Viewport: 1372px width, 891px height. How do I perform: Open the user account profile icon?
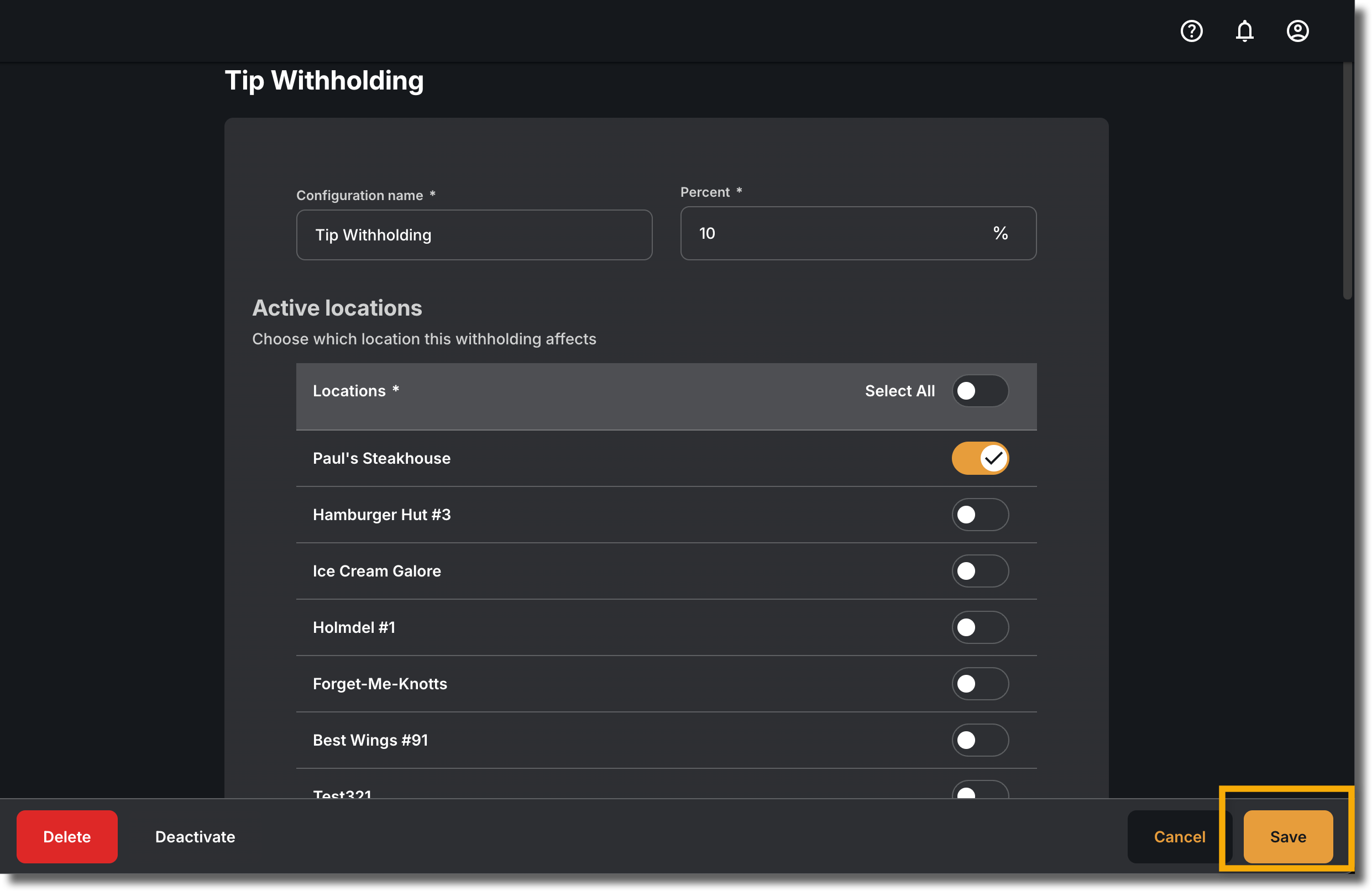(x=1297, y=31)
